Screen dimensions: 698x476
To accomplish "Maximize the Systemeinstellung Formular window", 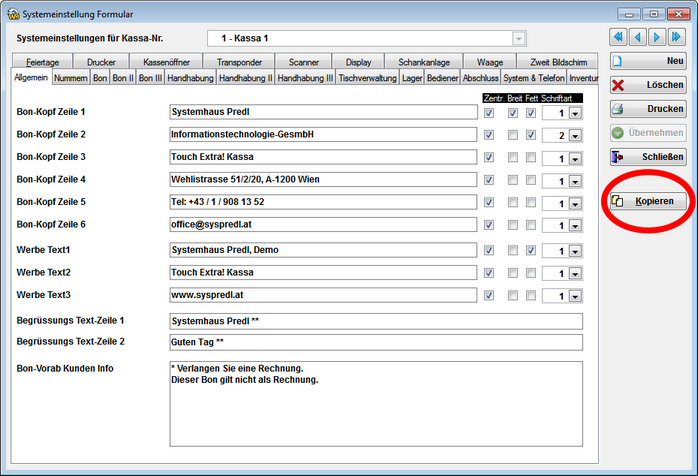I will point(653,14).
